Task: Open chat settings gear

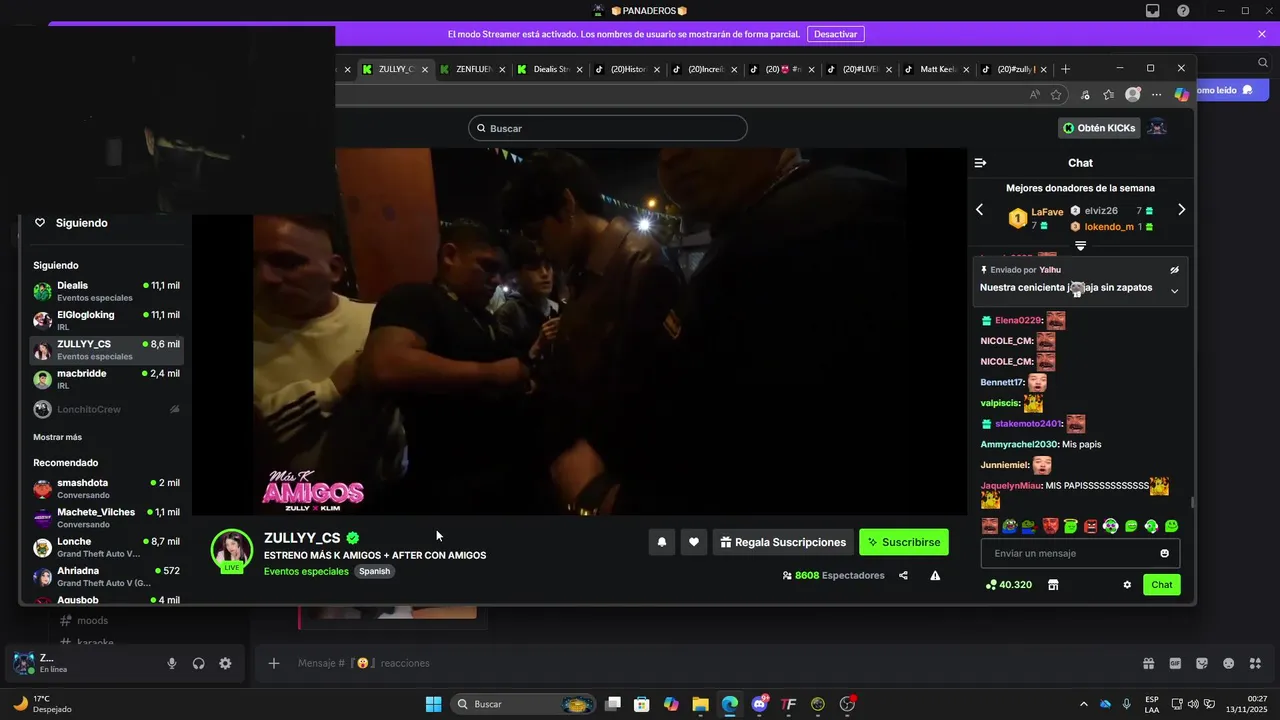Action: [1127, 585]
